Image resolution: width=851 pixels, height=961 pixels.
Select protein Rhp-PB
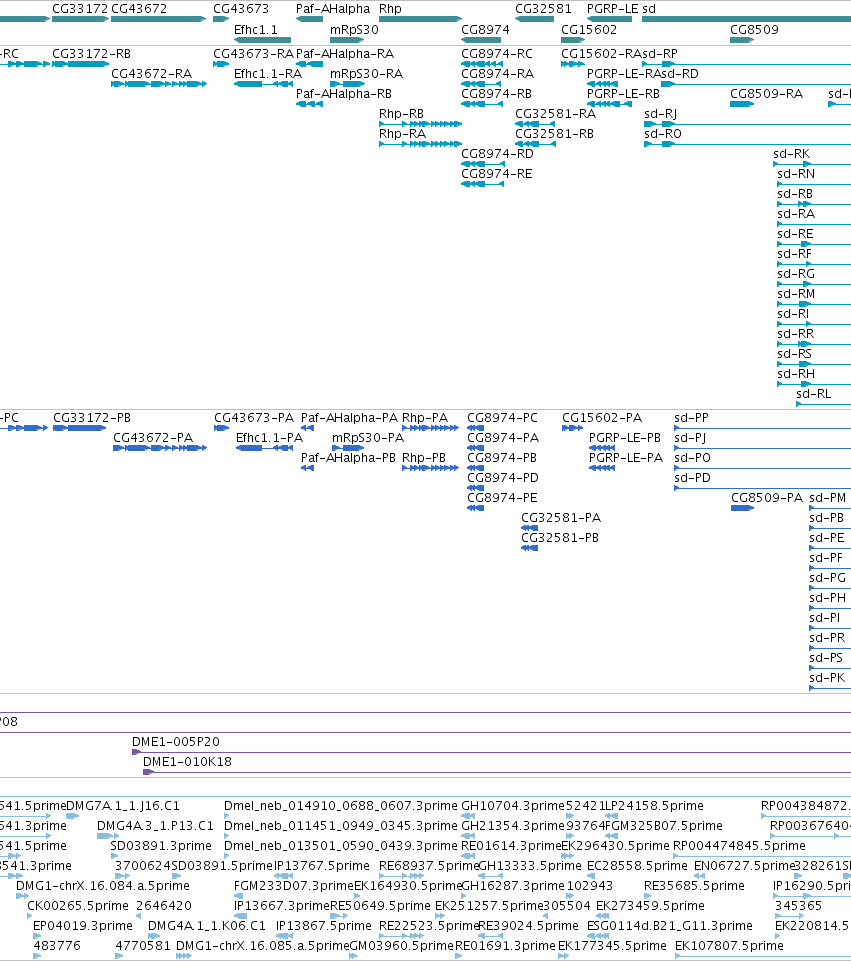[x=424, y=458]
